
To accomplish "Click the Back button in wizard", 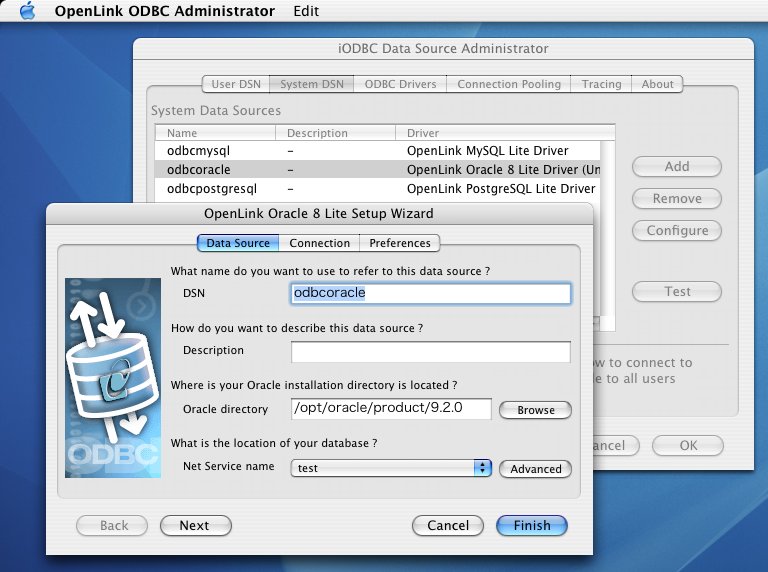I will tap(112, 525).
